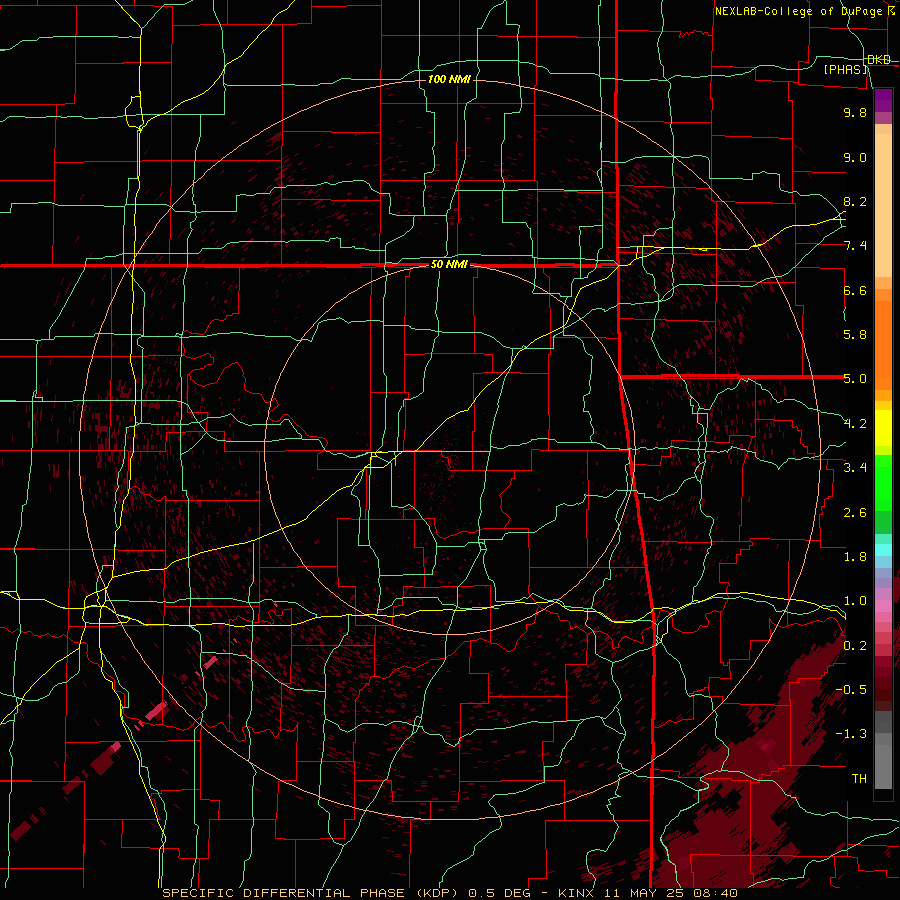
Task: Click the 3.4 scale label
Action: pos(855,468)
